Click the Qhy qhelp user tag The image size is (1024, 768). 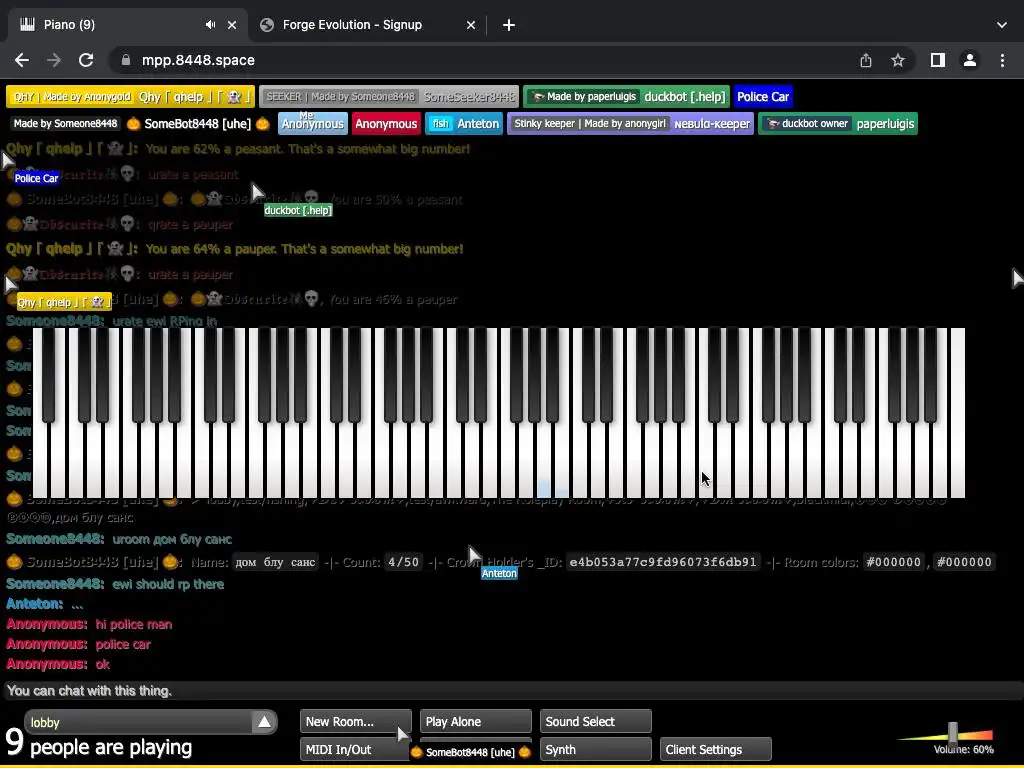(130, 97)
